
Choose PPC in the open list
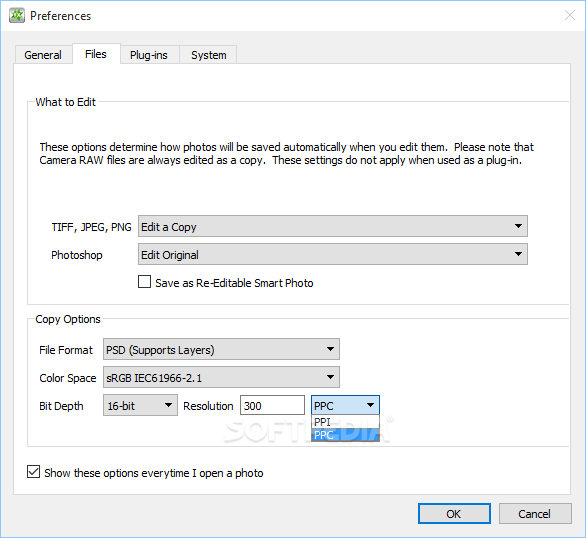pyautogui.click(x=345, y=435)
